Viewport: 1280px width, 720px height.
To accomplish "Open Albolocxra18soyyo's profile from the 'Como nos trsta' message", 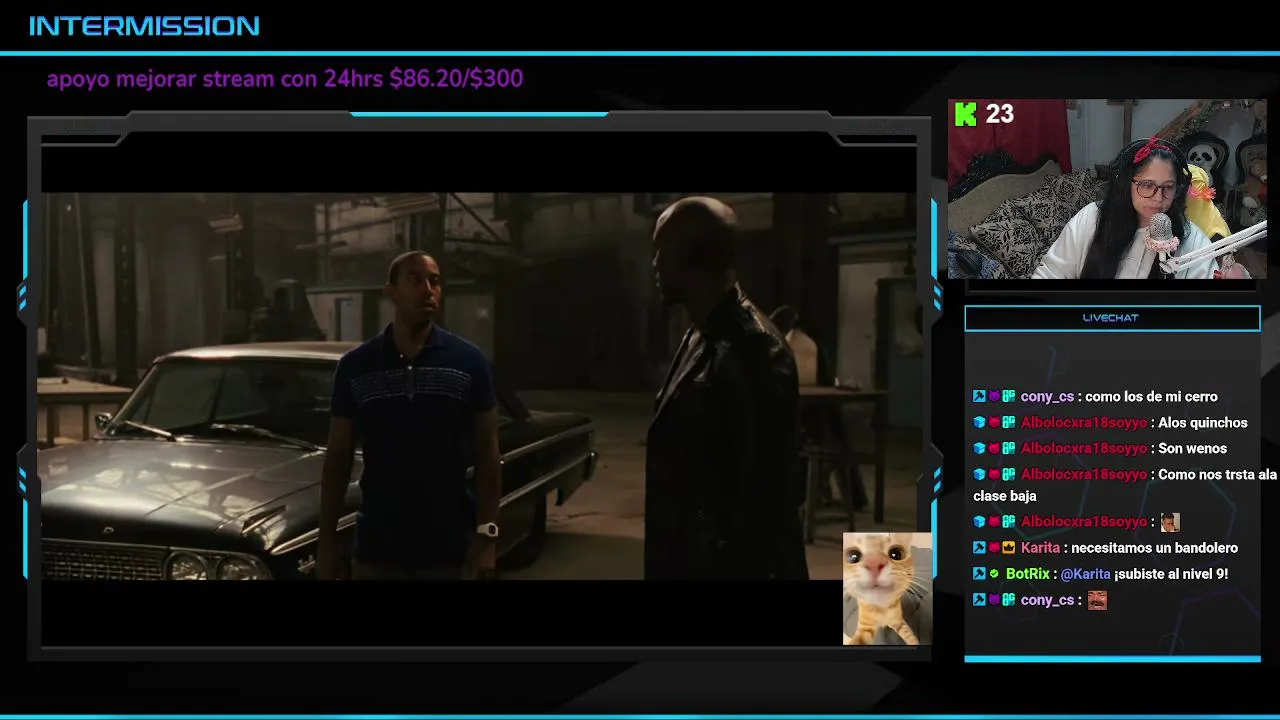I will tap(1084, 475).
